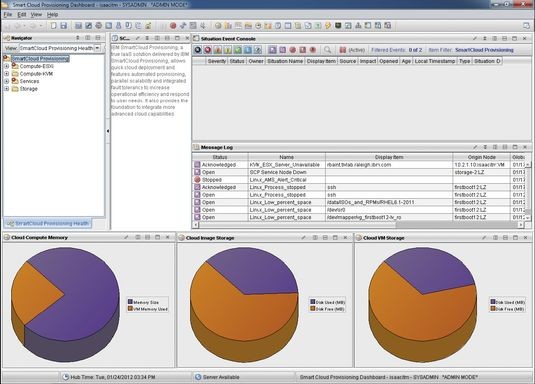Select the SmartCloud Provisioning root tree item
Image resolution: width=535 pixels, height=384 pixels.
pyautogui.click(x=41, y=59)
